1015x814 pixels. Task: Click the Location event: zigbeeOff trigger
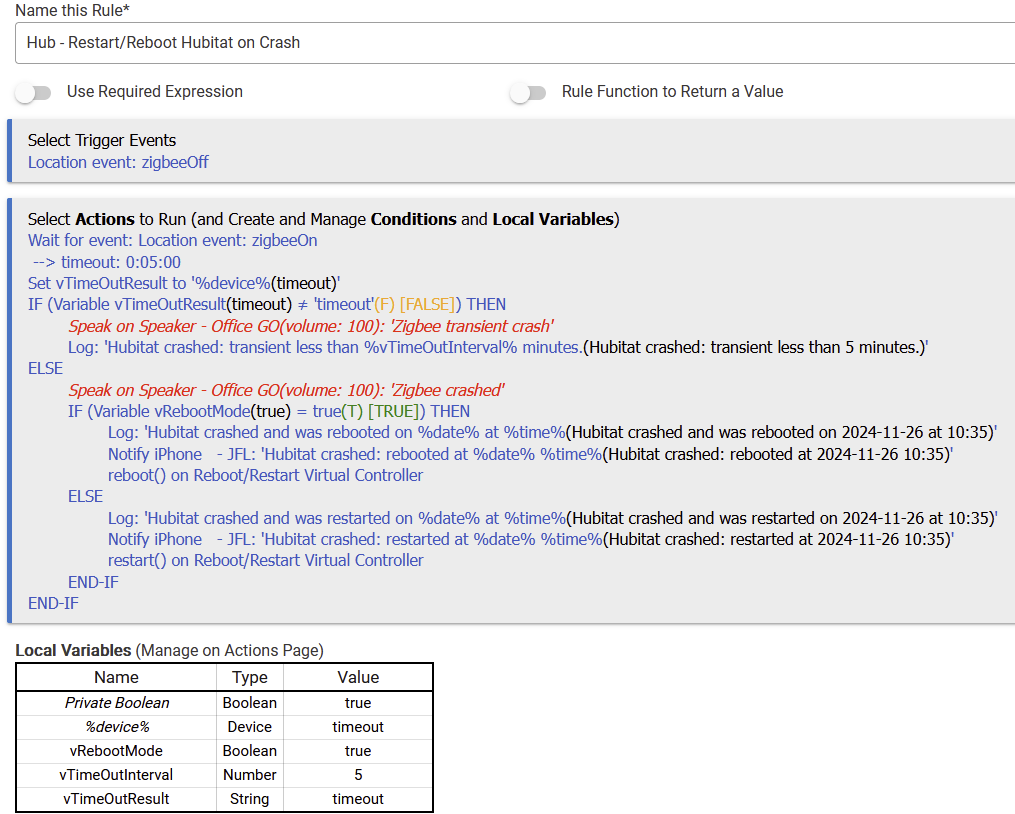pyautogui.click(x=118, y=162)
